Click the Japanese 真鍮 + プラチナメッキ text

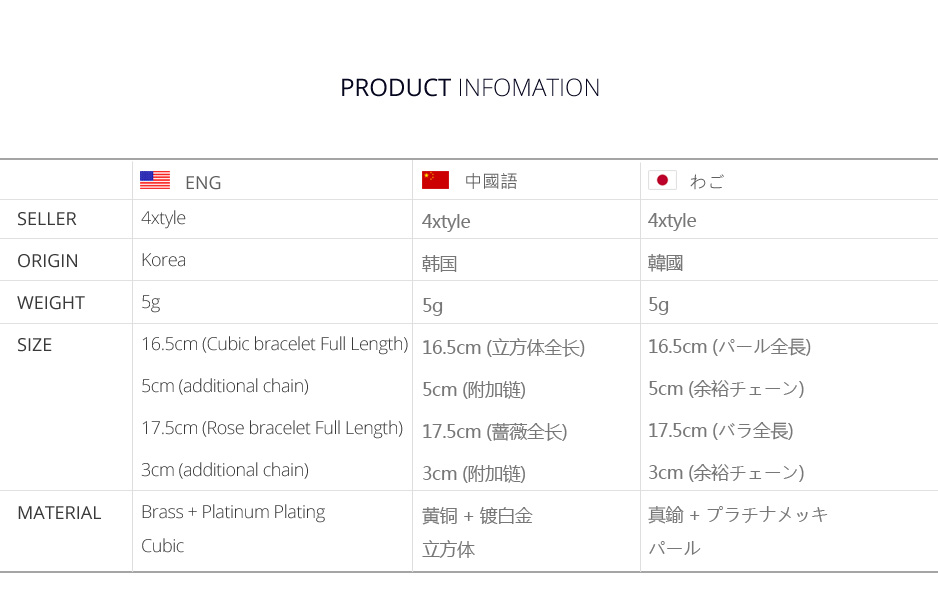[x=738, y=515]
